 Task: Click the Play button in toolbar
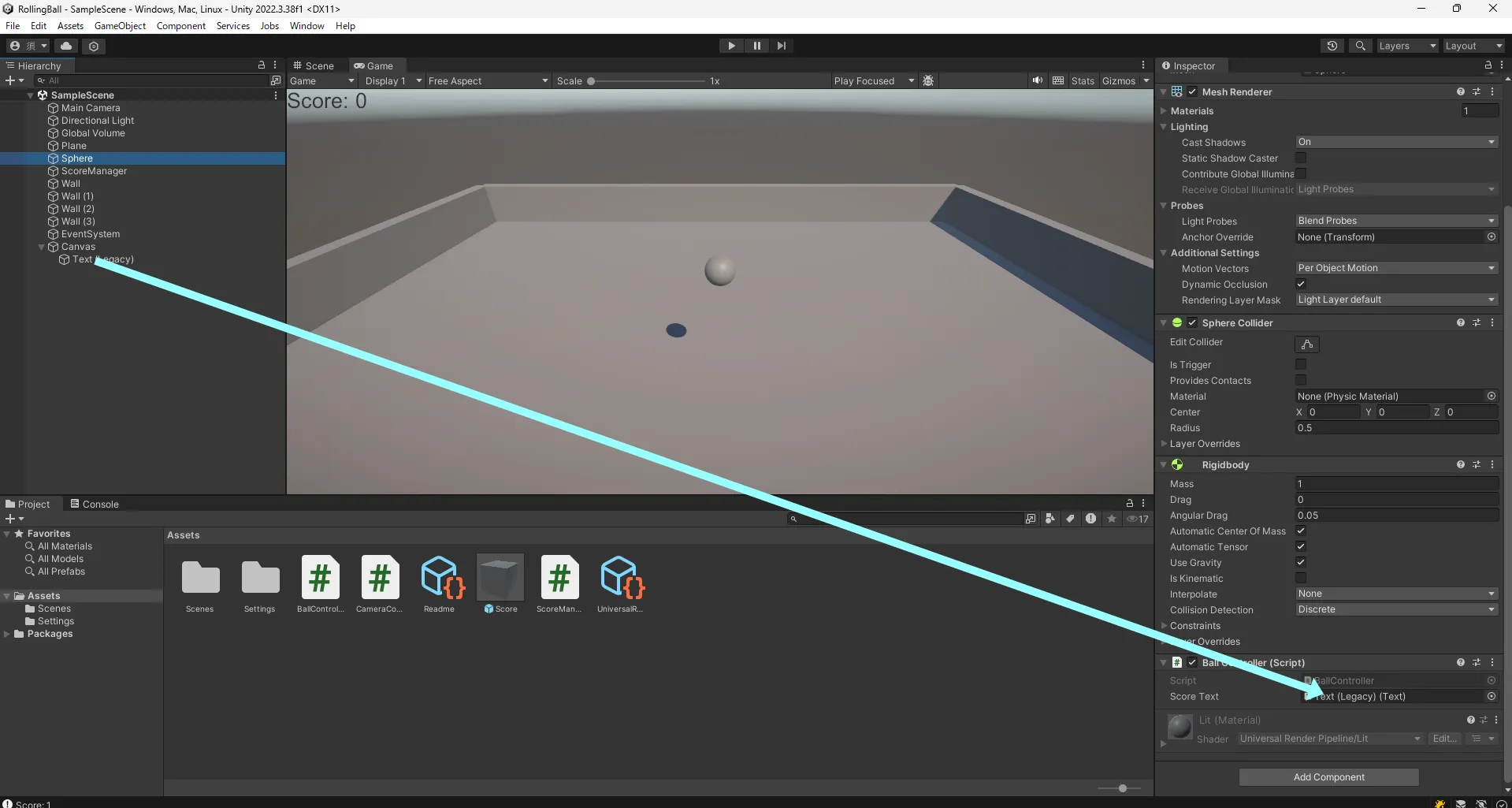pyautogui.click(x=731, y=46)
